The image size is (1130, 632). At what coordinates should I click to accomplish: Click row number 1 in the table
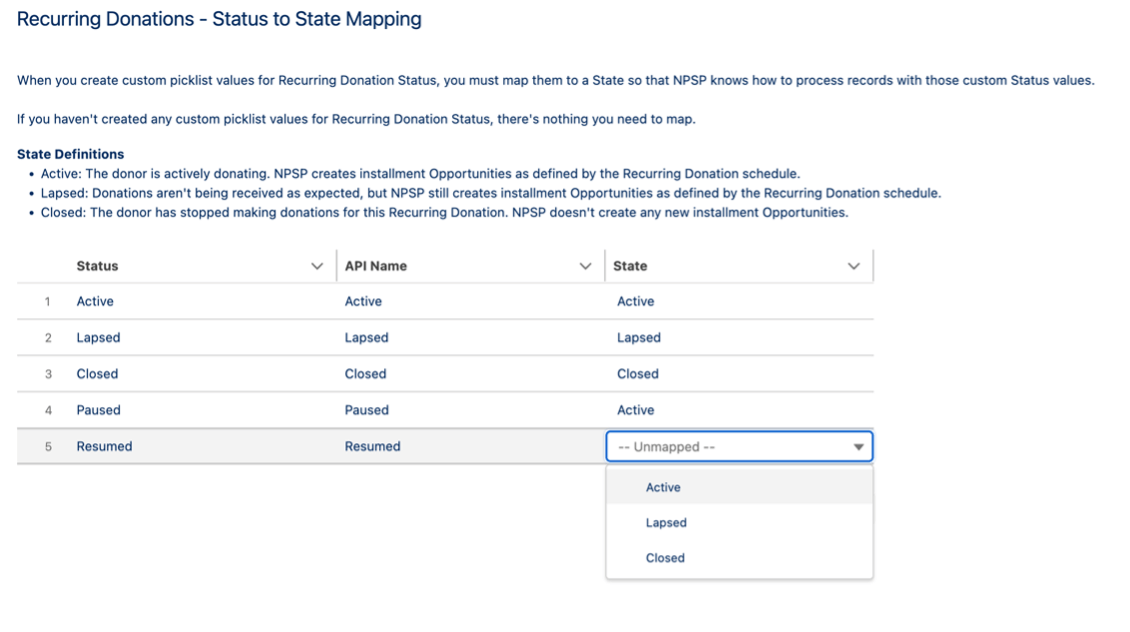point(48,302)
